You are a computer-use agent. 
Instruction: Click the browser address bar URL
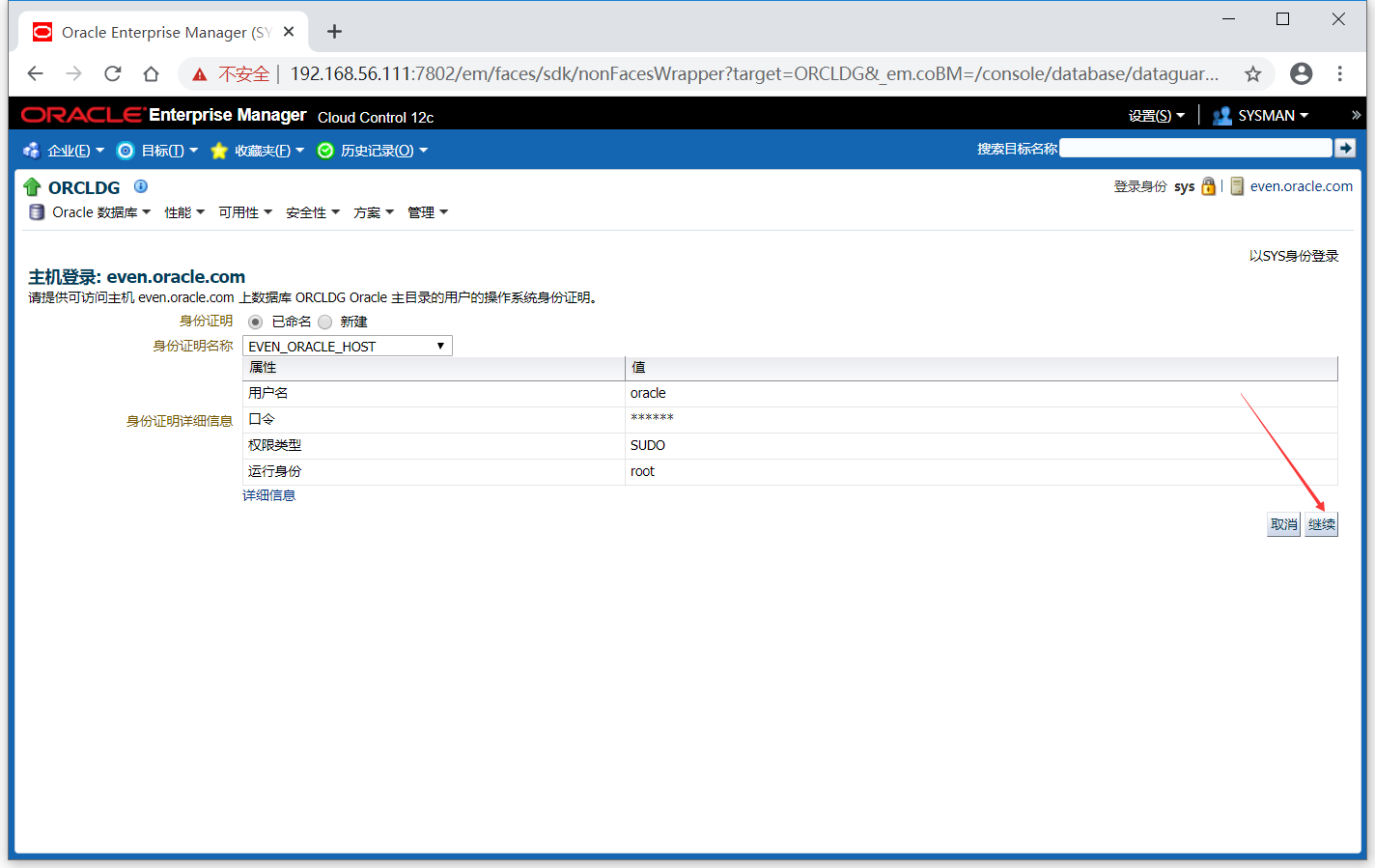tap(754, 73)
